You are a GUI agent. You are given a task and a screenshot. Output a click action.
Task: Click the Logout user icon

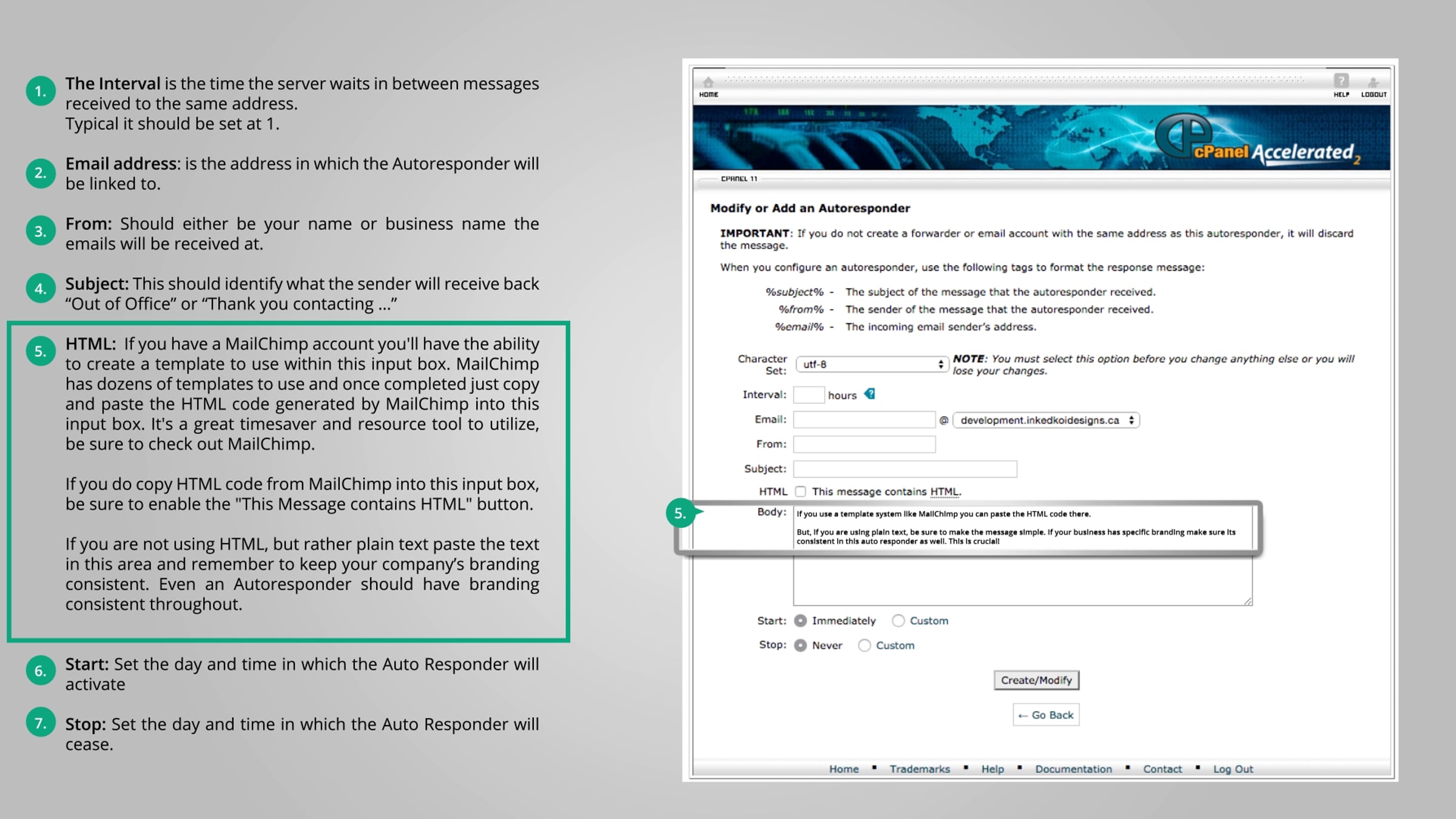click(x=1373, y=84)
